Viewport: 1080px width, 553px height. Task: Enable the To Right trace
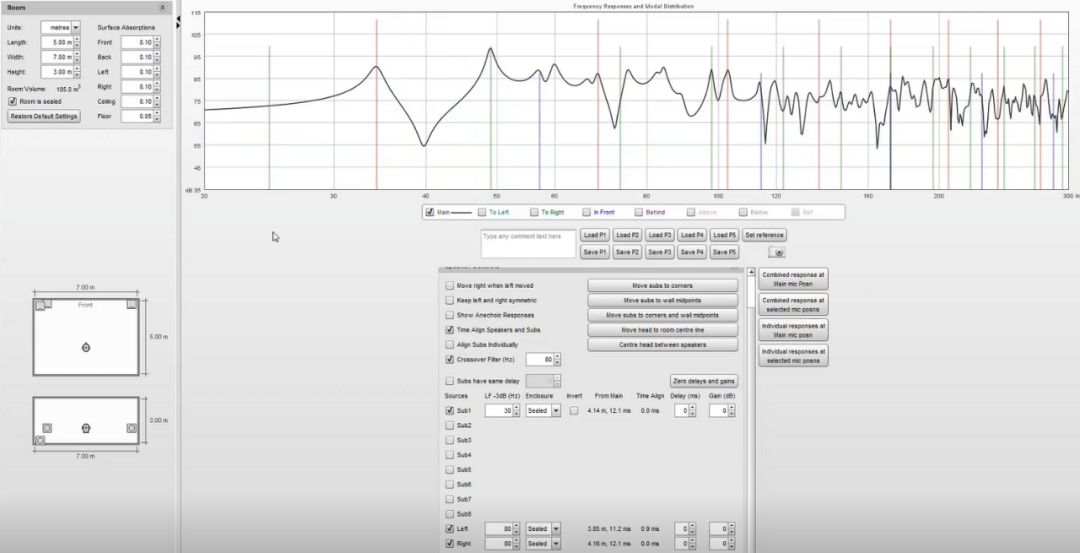[534, 212]
